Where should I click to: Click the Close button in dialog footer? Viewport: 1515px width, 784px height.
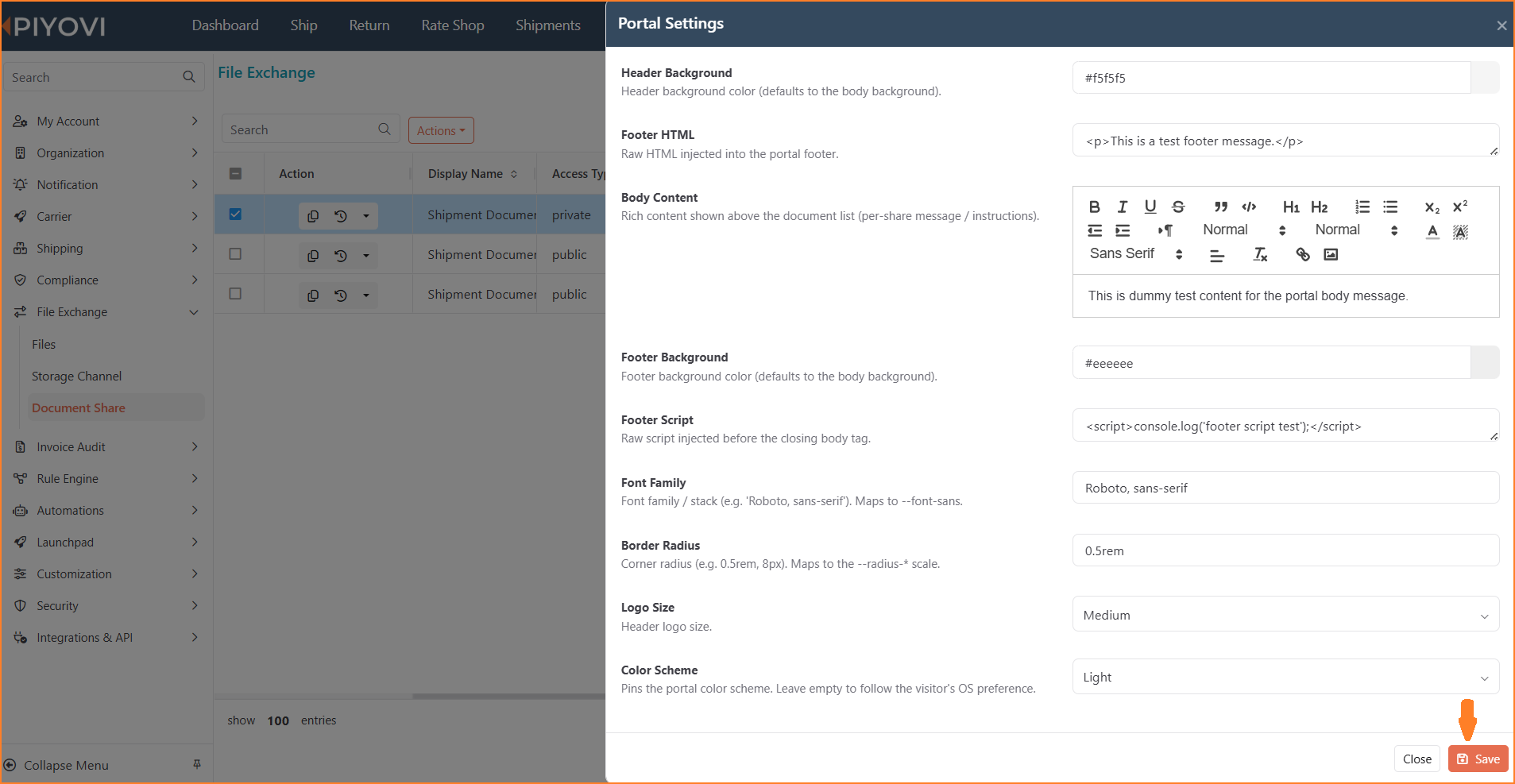pyautogui.click(x=1417, y=759)
